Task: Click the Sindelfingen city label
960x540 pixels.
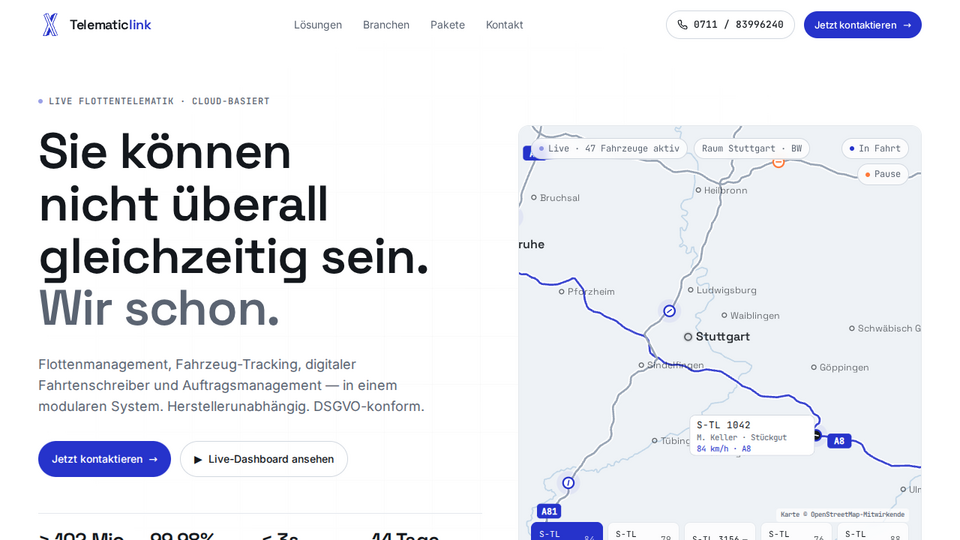Action: click(x=675, y=365)
